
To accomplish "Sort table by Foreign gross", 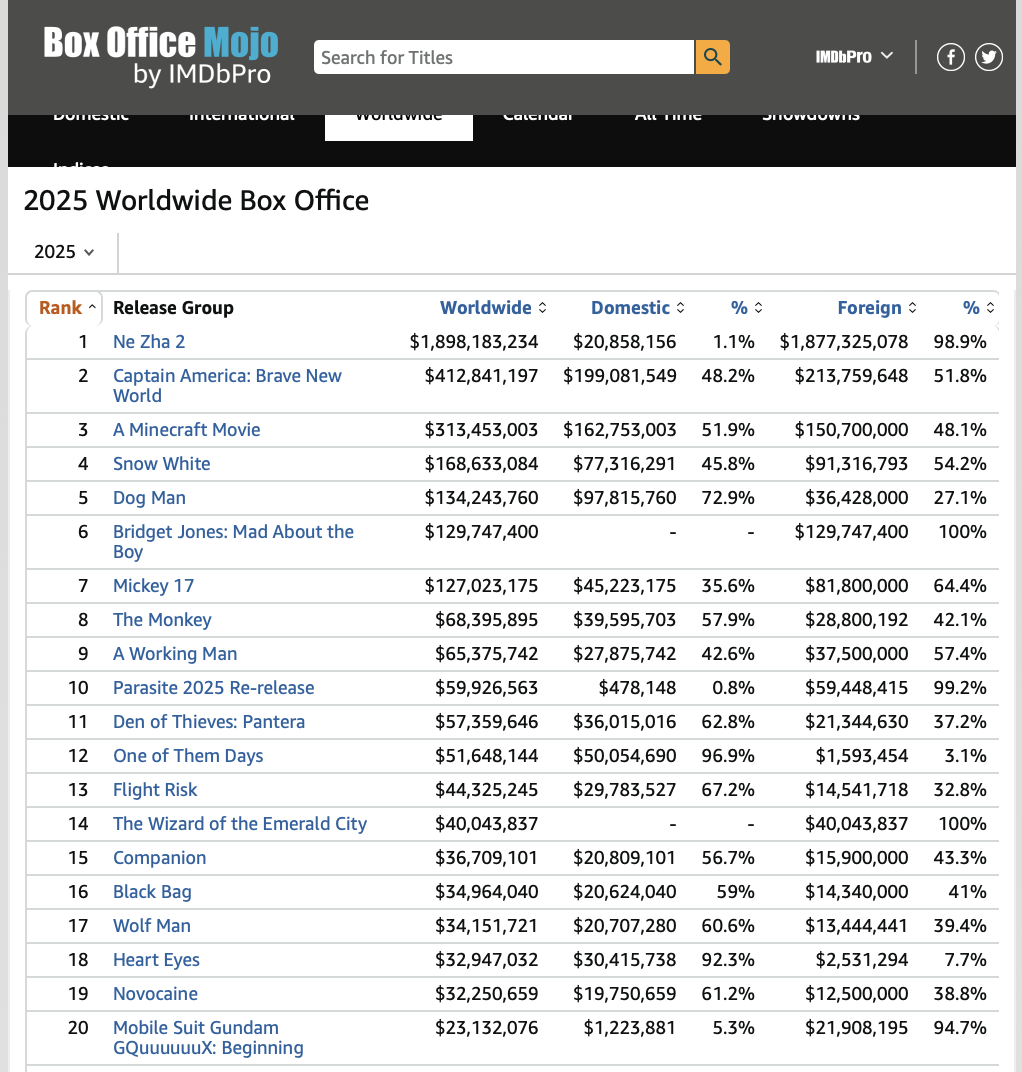I will tap(877, 308).
